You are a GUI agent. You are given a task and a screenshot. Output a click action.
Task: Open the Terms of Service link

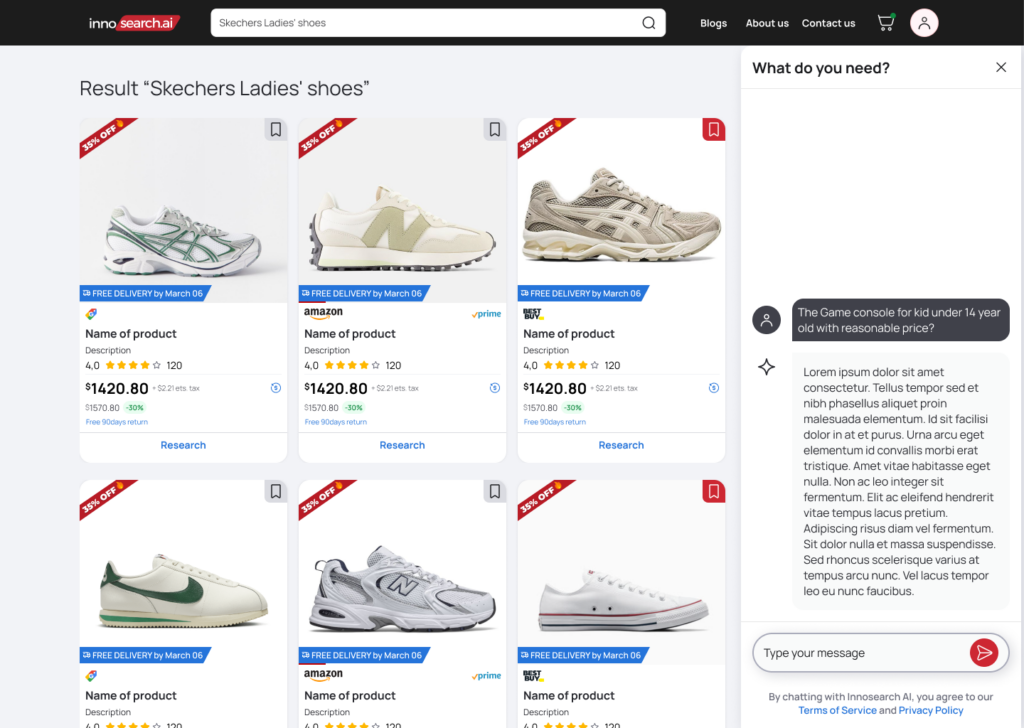(837, 710)
